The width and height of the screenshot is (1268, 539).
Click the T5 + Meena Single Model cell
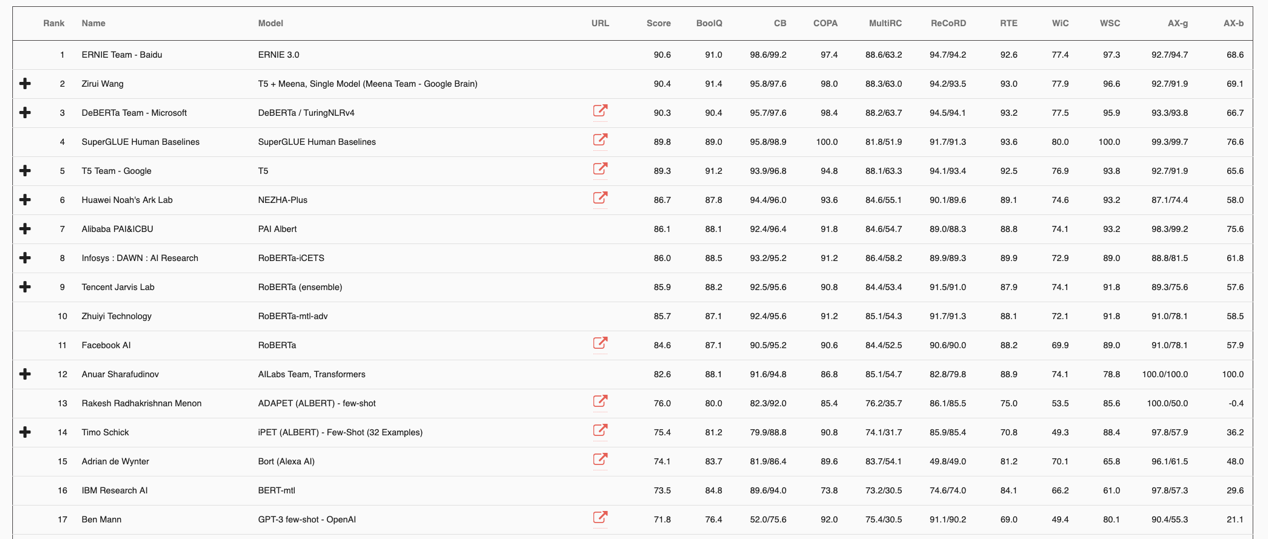367,84
